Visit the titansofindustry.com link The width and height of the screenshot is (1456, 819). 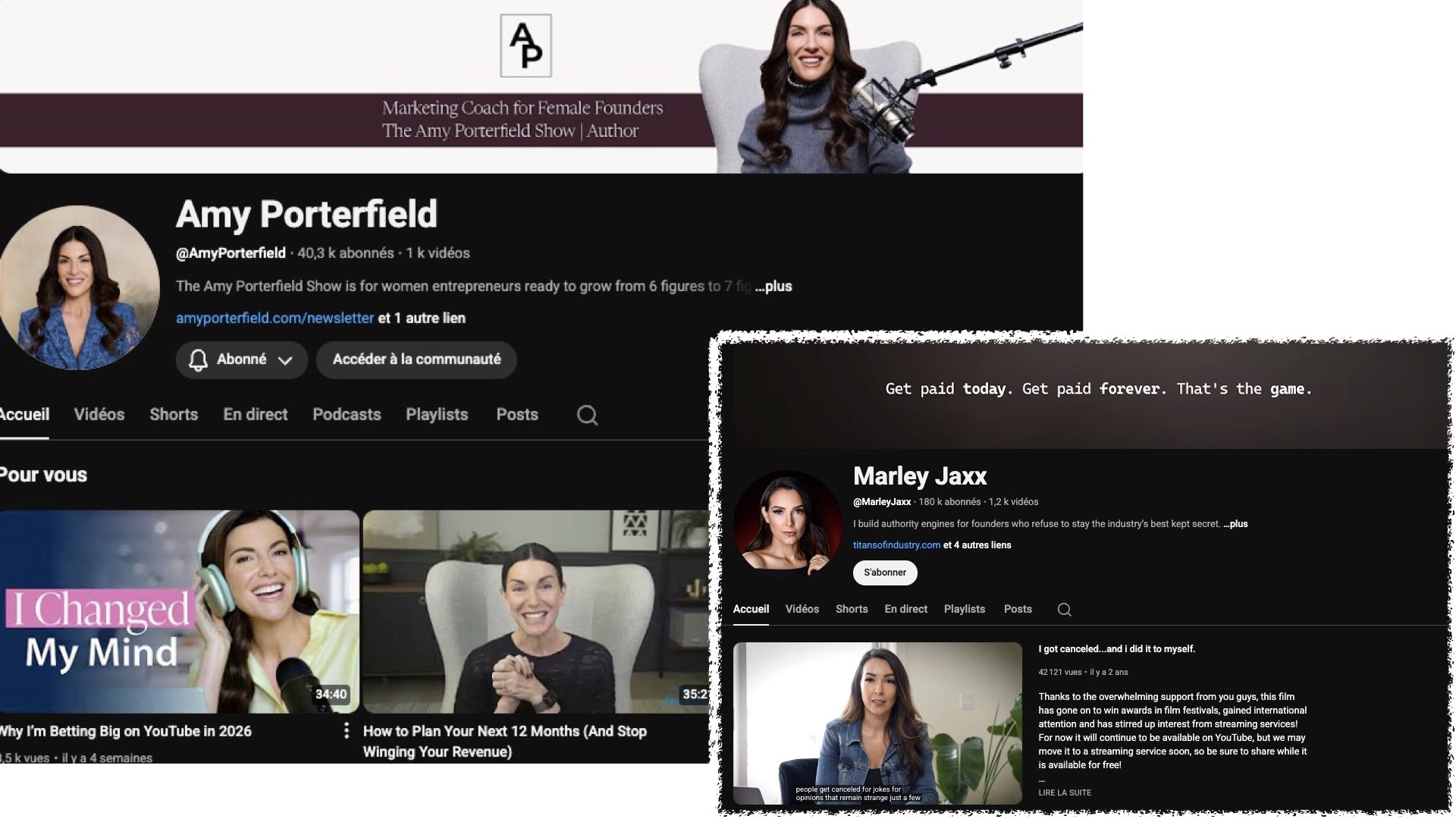pyautogui.click(x=896, y=545)
